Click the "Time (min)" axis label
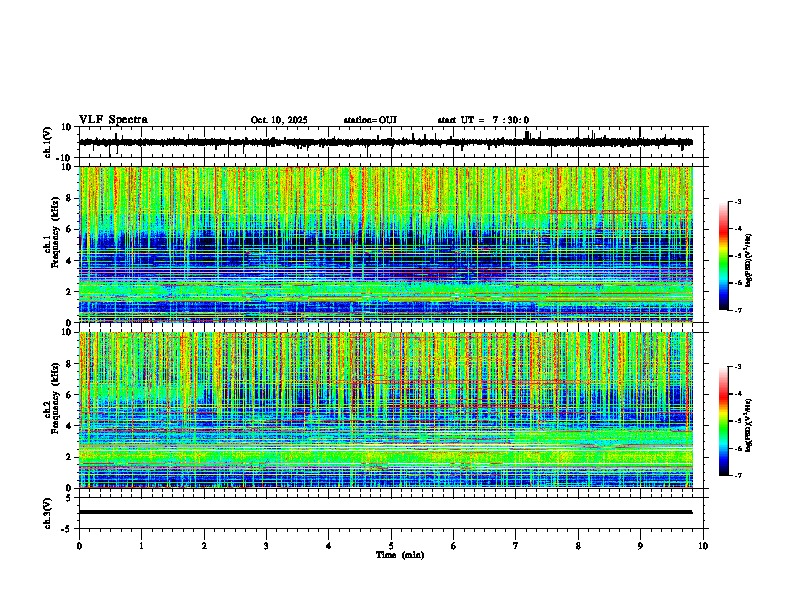 [x=400, y=555]
